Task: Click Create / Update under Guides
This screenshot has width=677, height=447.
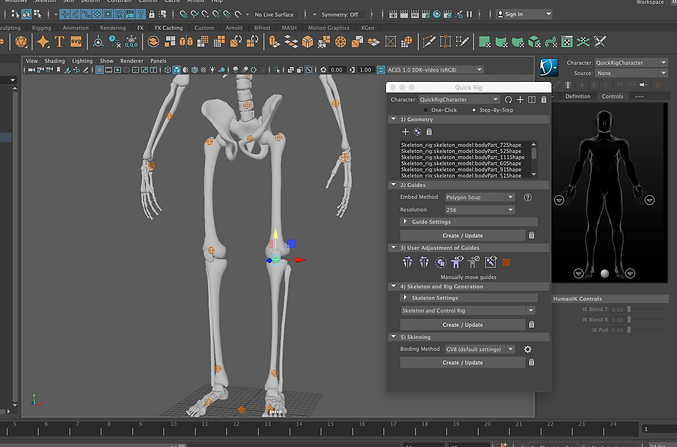Action: (x=462, y=235)
